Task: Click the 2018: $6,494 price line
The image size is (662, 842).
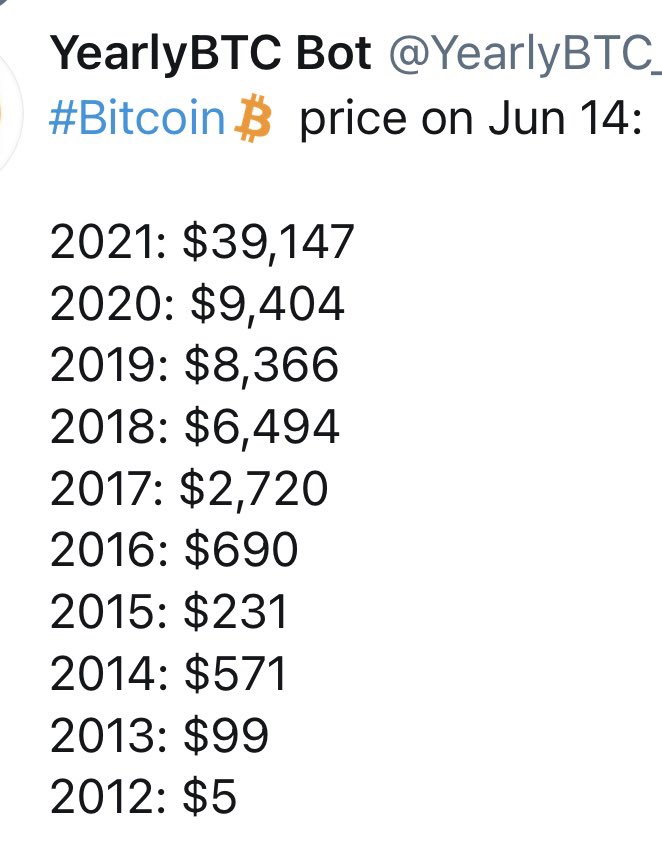Action: (195, 427)
